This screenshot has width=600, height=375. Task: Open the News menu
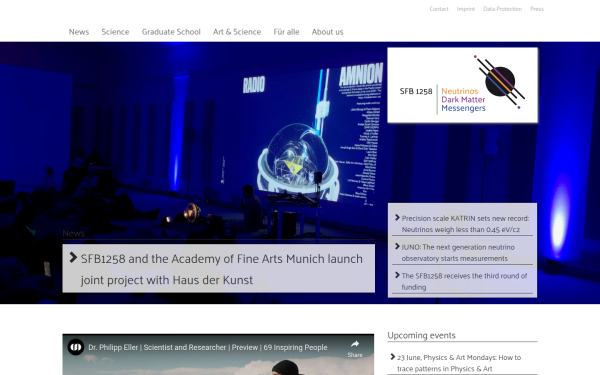[x=79, y=32]
